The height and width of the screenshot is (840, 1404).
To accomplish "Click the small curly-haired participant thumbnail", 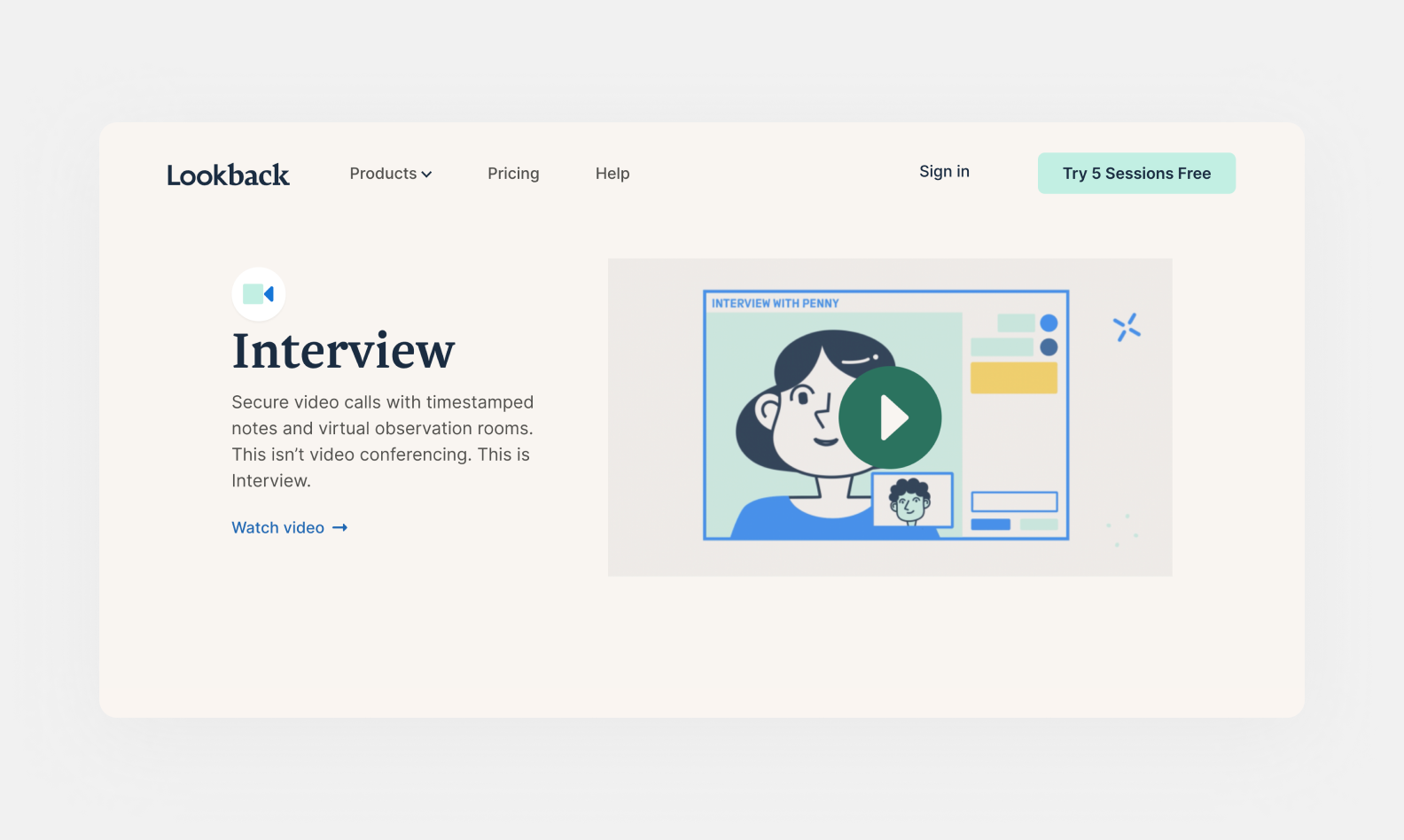I will point(912,501).
